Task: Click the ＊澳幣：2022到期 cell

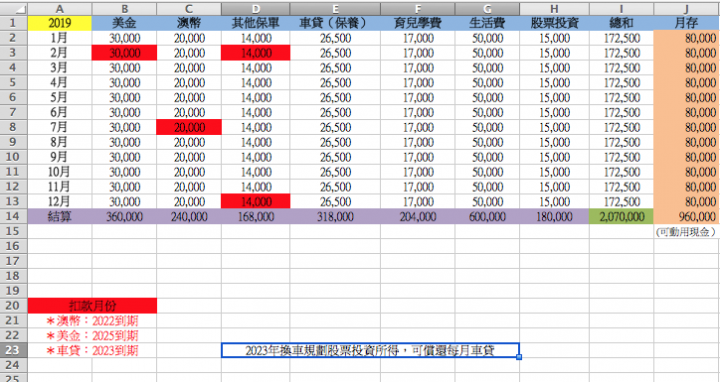Action: 92,320
